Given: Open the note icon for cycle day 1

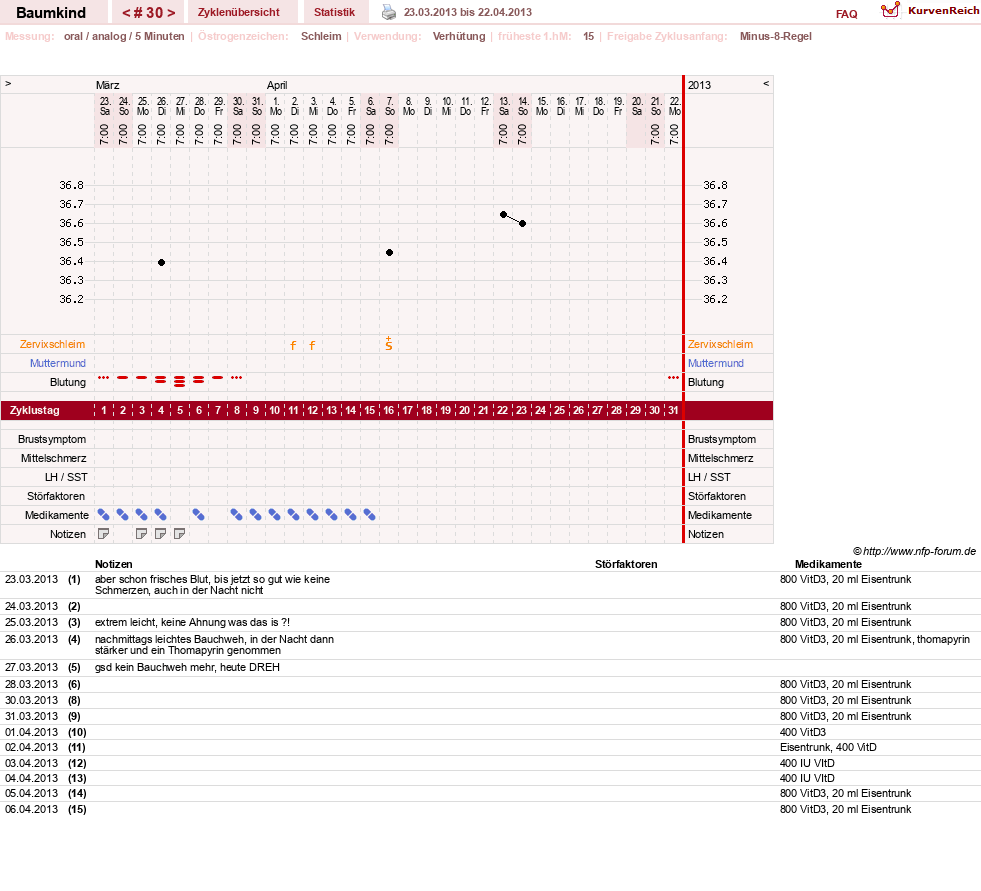Looking at the screenshot, I should (104, 534).
